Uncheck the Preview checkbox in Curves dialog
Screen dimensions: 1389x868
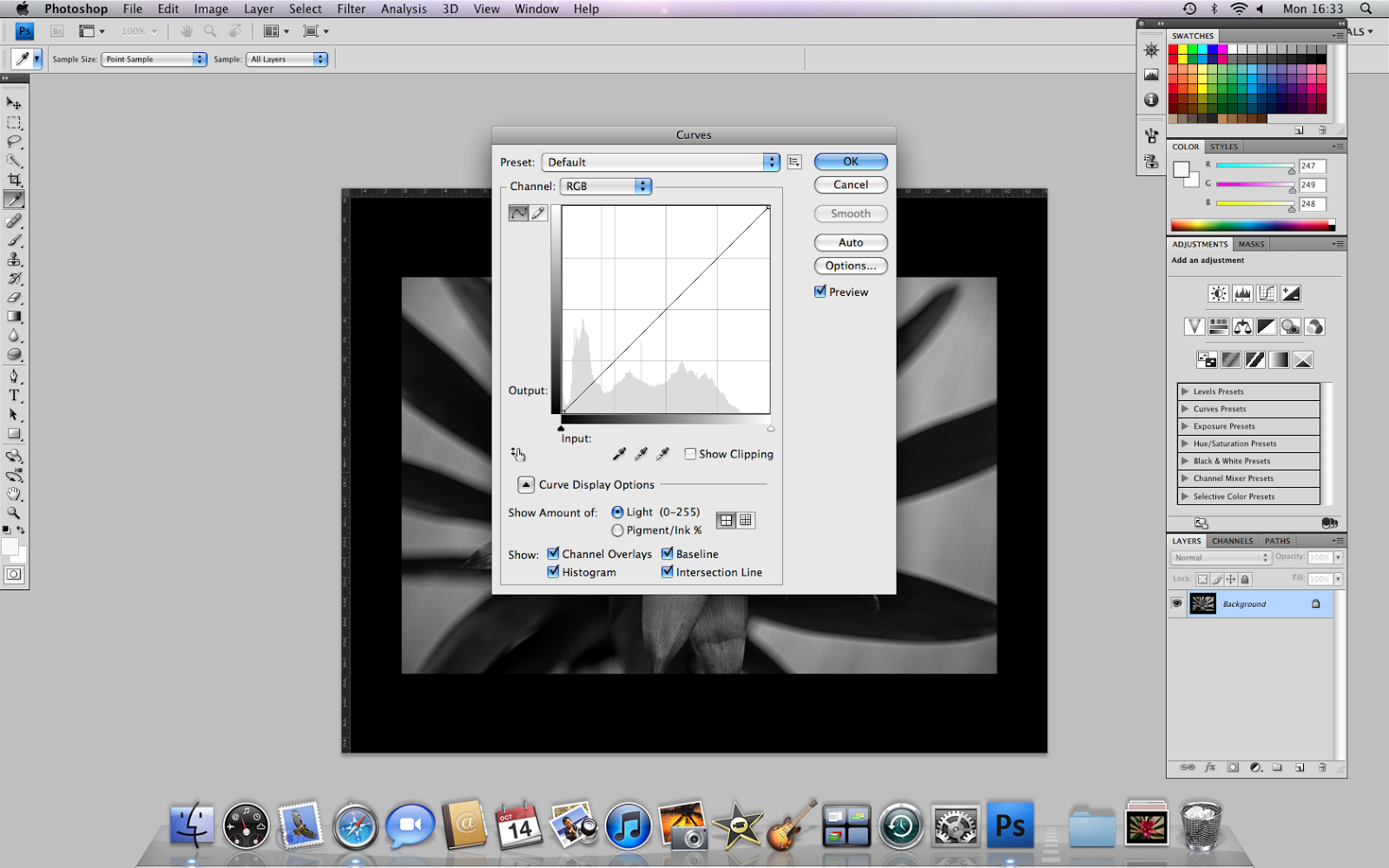coord(820,291)
